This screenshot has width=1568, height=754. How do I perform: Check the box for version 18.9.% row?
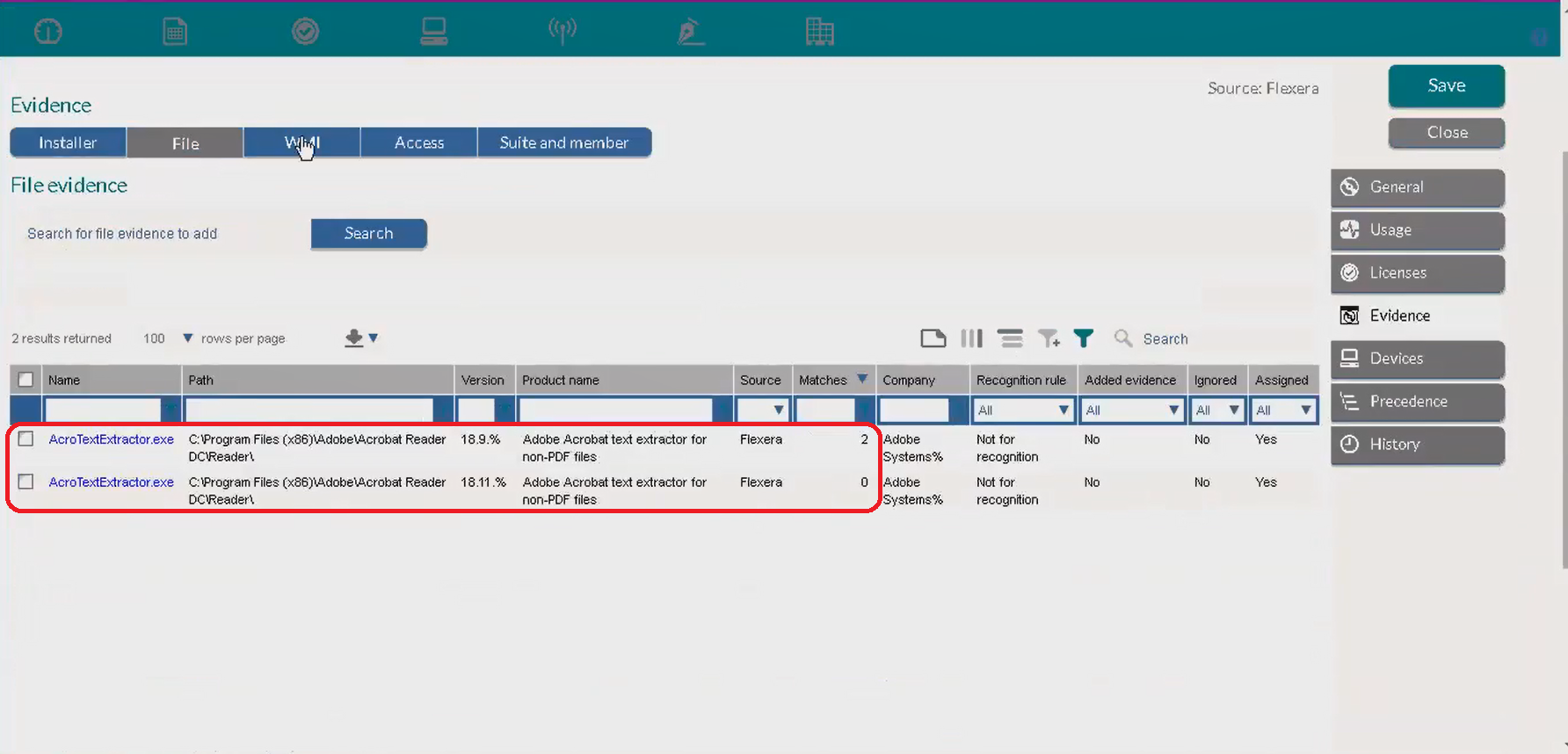(25, 439)
